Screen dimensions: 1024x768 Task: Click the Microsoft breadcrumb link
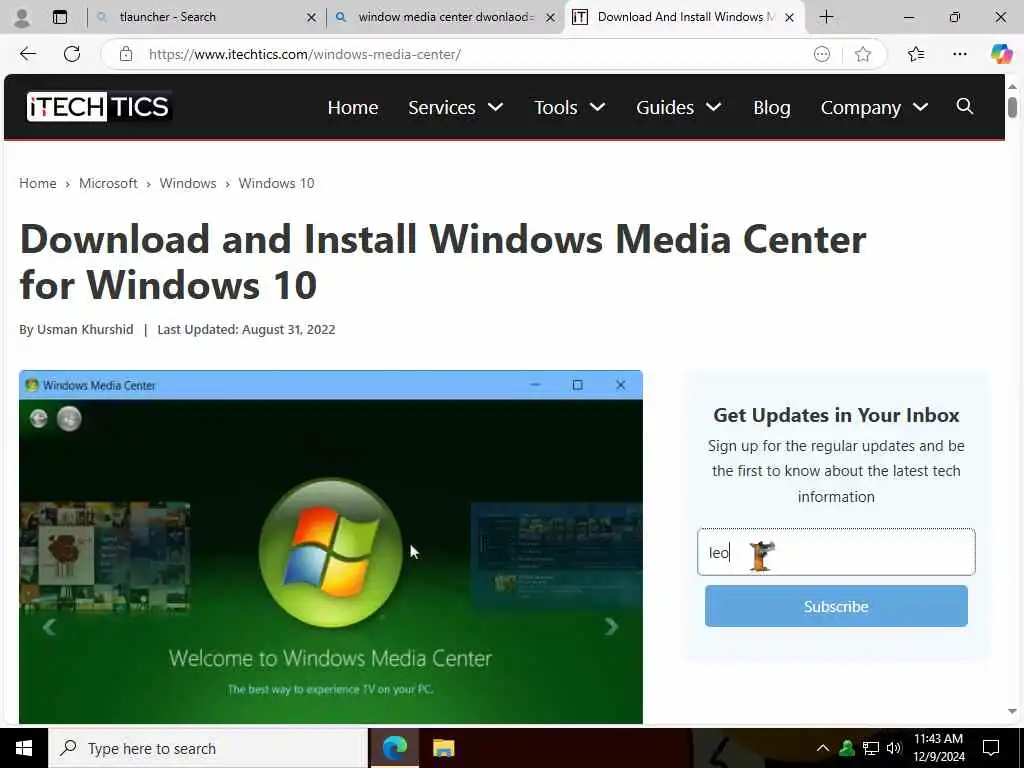point(108,183)
